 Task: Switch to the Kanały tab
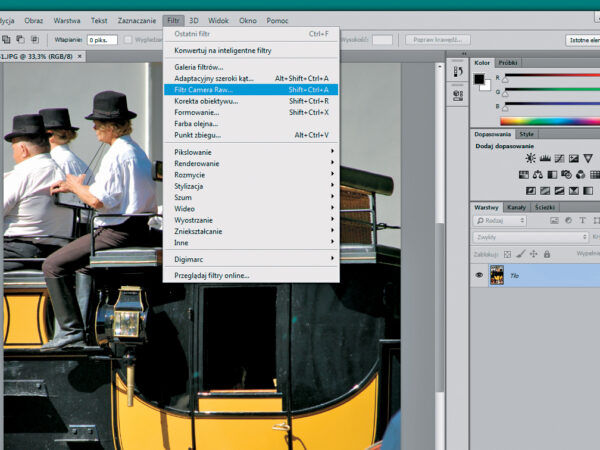click(516, 207)
